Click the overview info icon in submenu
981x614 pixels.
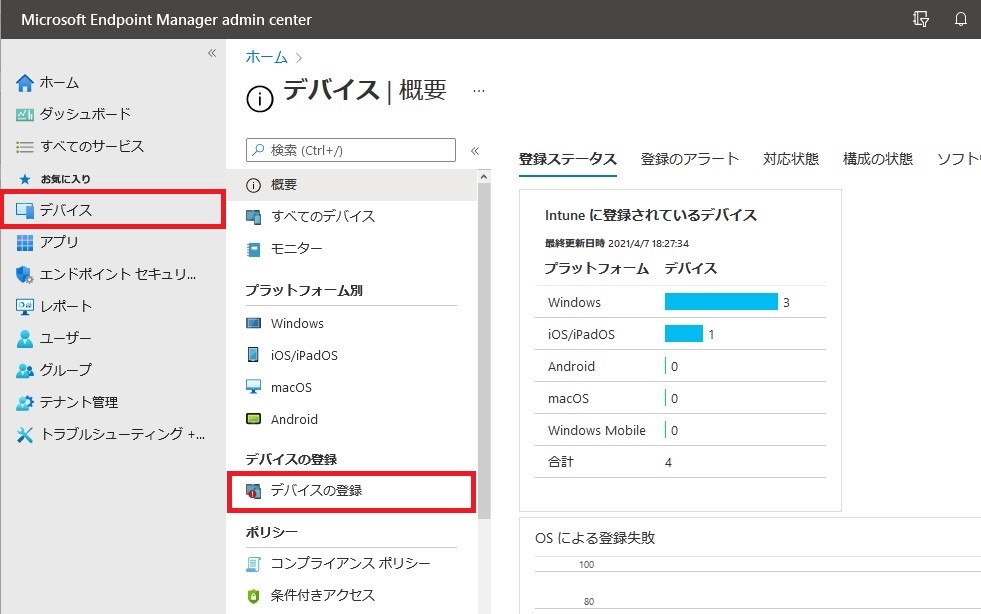[x=253, y=185]
